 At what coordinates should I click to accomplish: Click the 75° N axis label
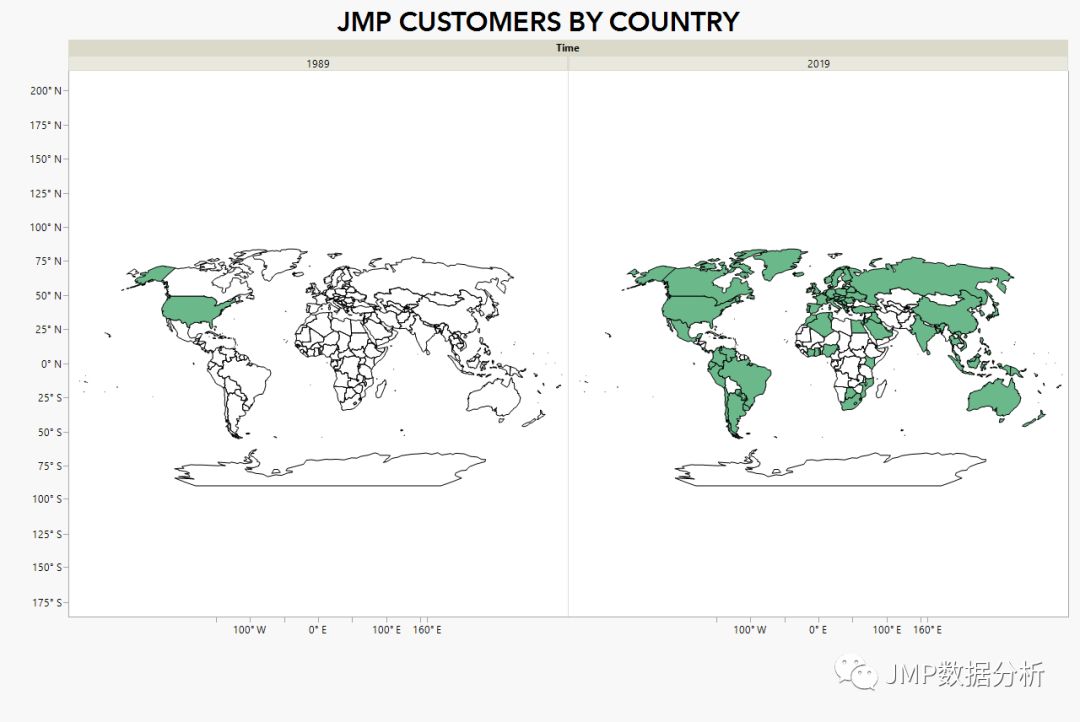pos(48,261)
